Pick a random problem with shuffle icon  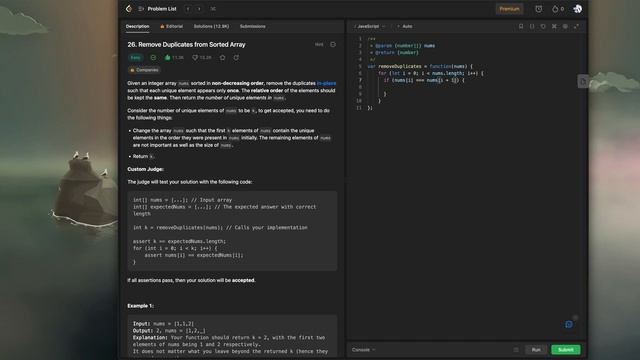coord(213,9)
